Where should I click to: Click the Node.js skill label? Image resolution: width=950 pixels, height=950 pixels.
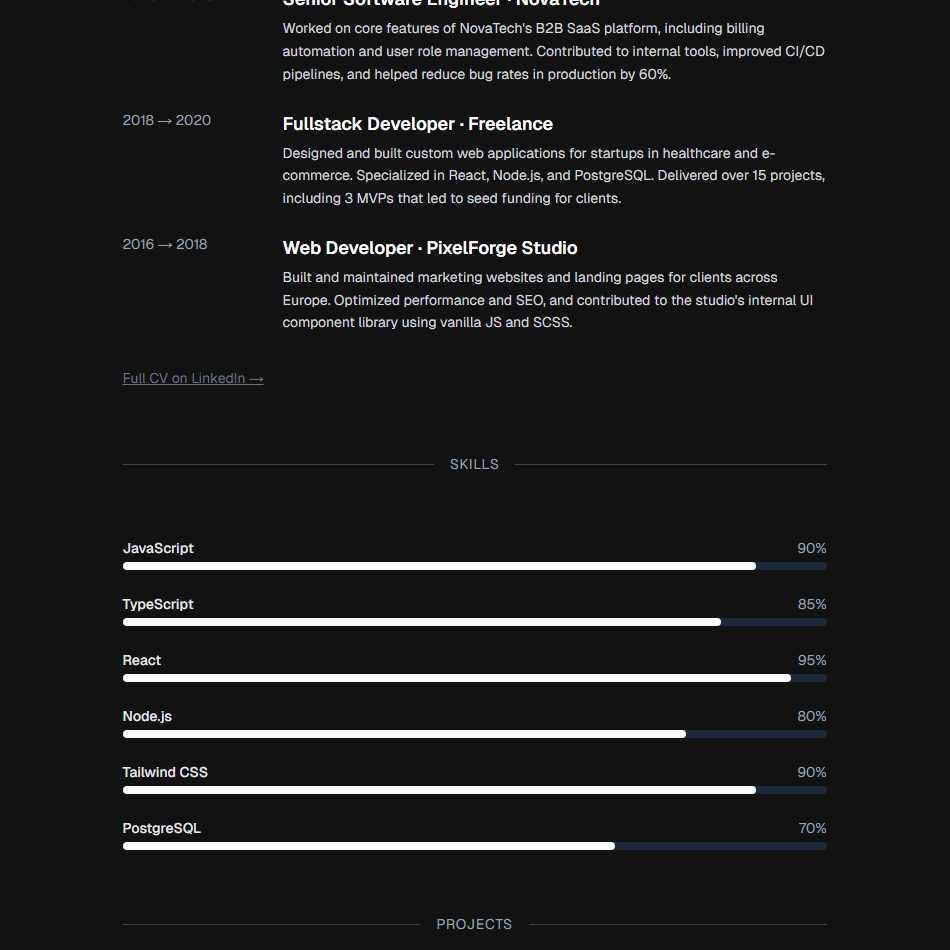click(x=147, y=717)
